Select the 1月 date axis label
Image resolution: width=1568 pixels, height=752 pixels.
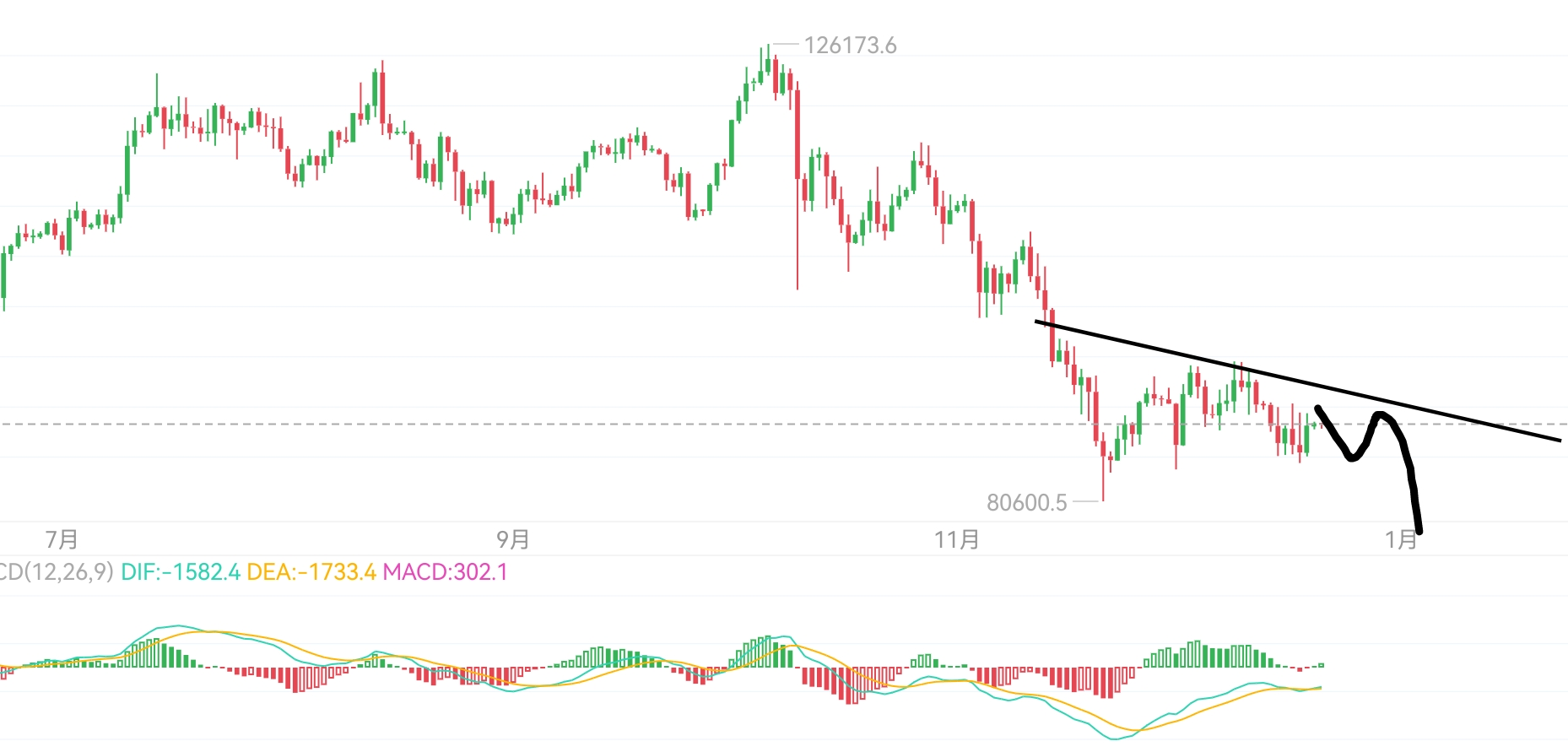[1400, 539]
